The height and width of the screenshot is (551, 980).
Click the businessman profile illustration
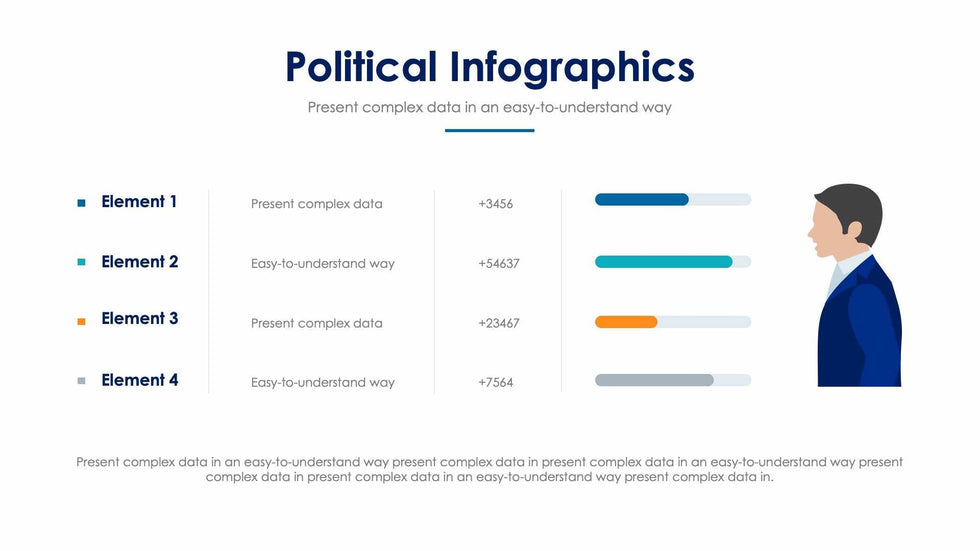855,285
